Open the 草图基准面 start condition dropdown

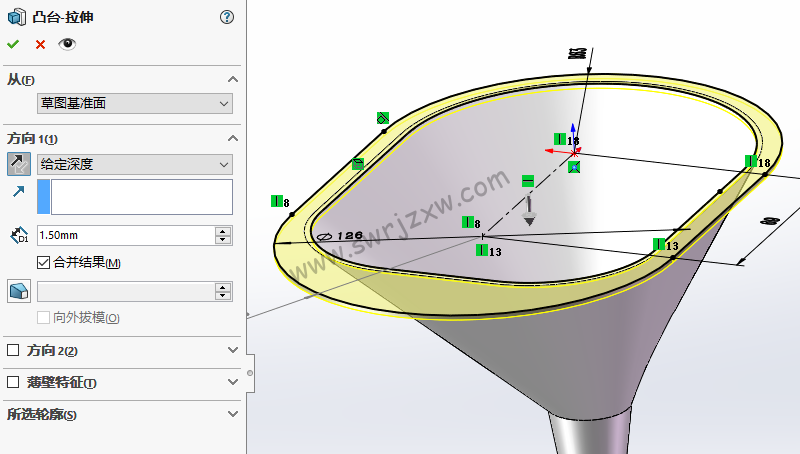(x=135, y=104)
